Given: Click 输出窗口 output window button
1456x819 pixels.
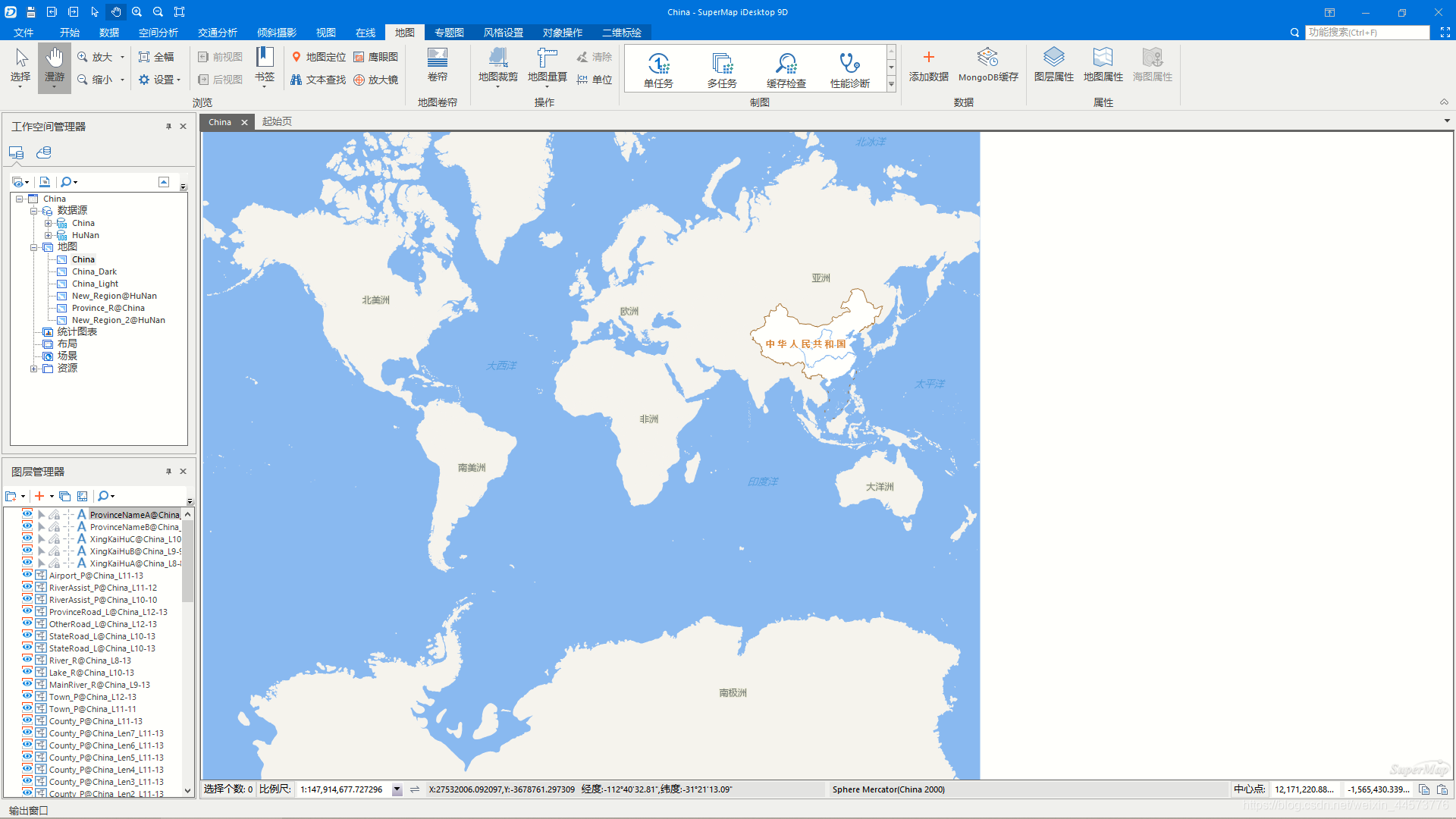Looking at the screenshot, I should pos(28,810).
